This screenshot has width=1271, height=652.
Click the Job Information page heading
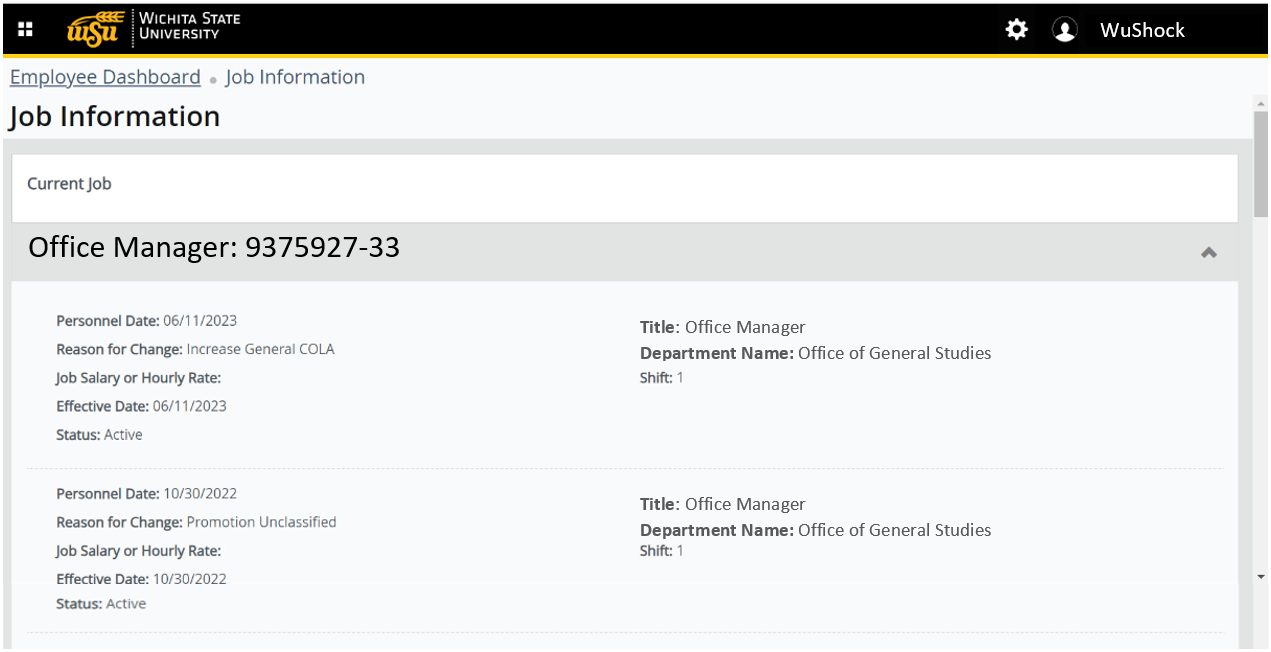[114, 117]
